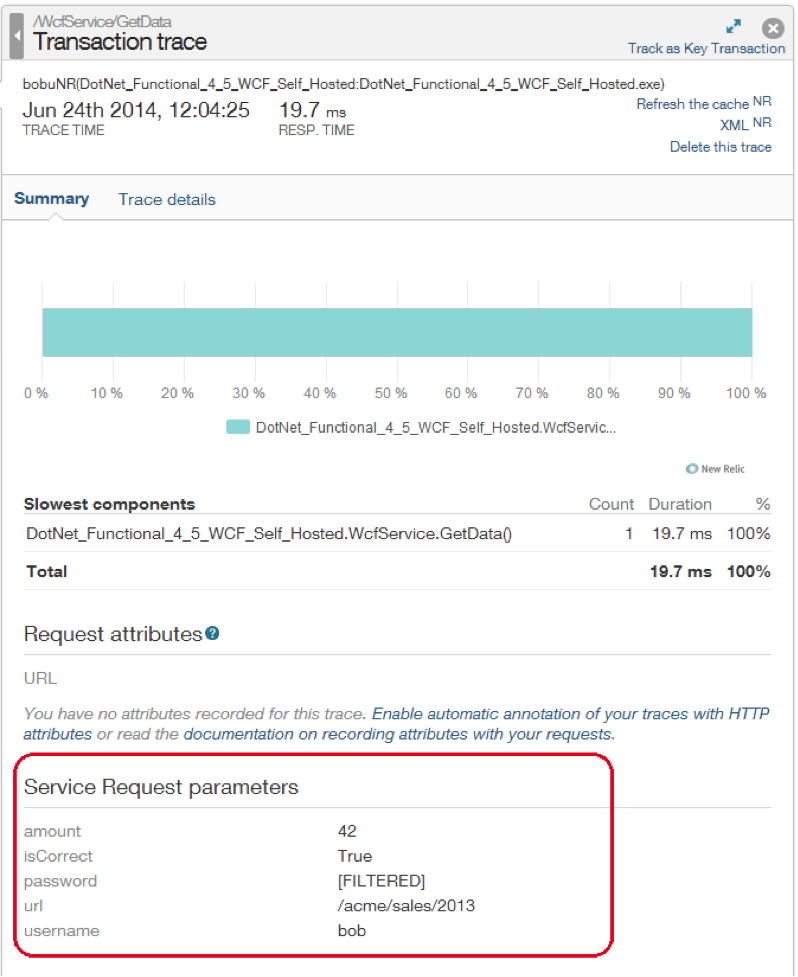Click the Duration column header
Screen dimensions: 798x977
point(680,504)
